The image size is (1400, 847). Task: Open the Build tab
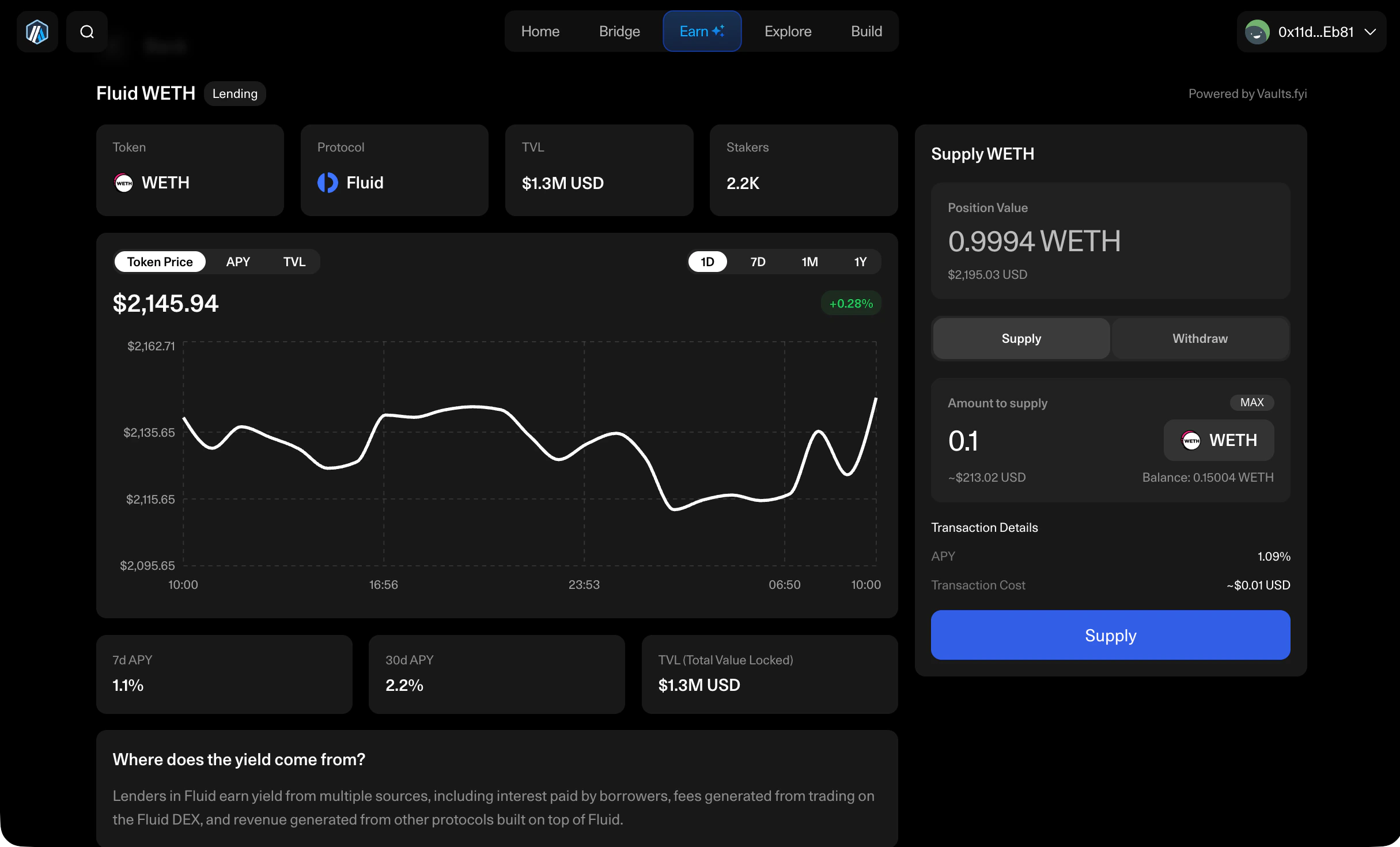coord(866,31)
